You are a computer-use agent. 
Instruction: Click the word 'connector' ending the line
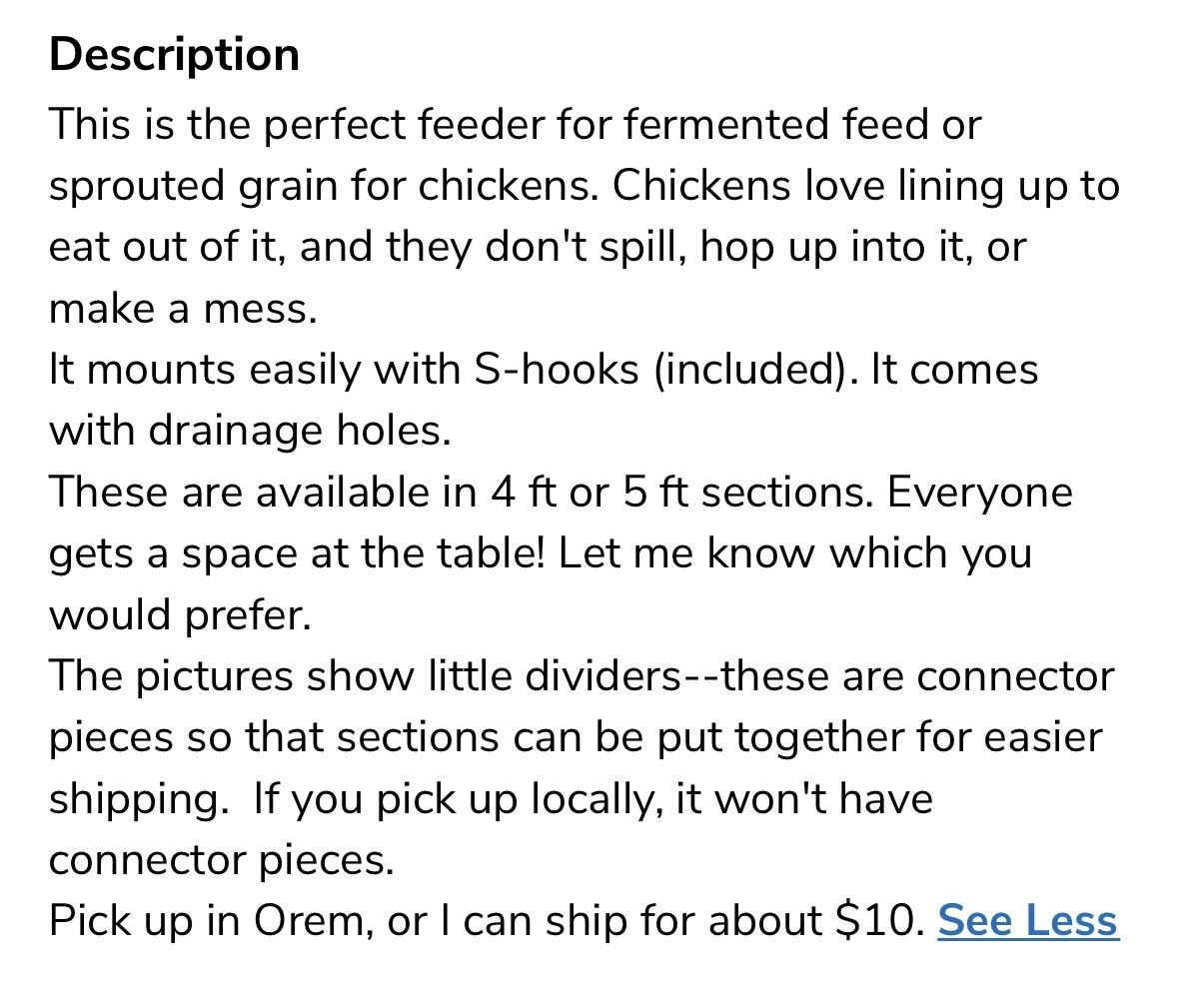[1015, 676]
